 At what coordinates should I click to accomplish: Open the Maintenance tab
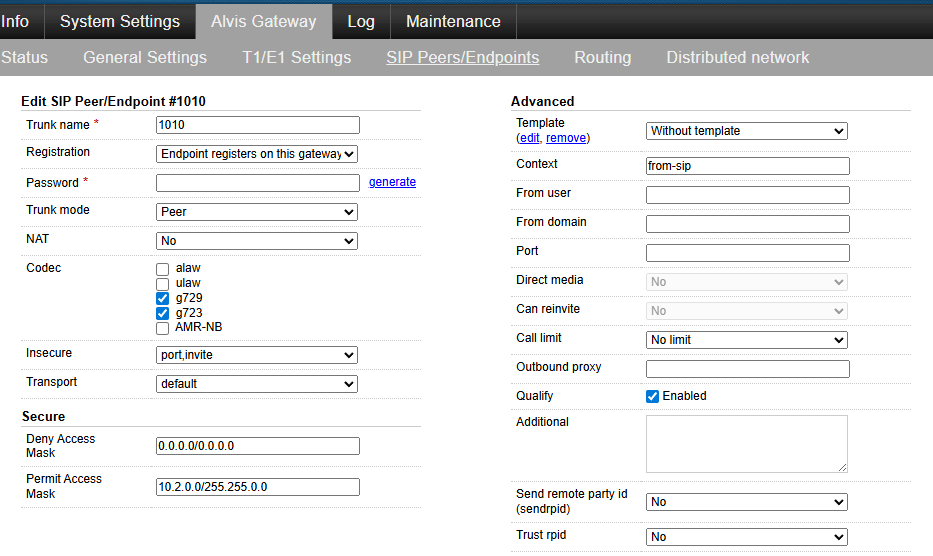453,21
